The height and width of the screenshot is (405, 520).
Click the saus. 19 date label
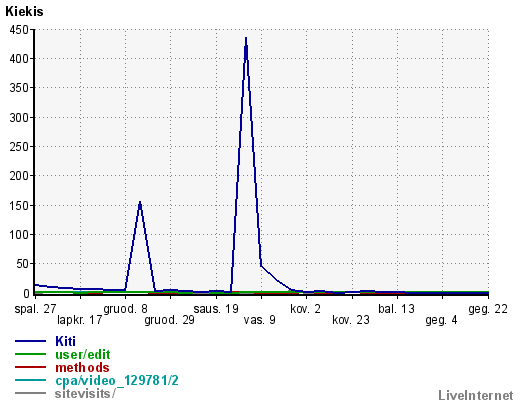216,309
